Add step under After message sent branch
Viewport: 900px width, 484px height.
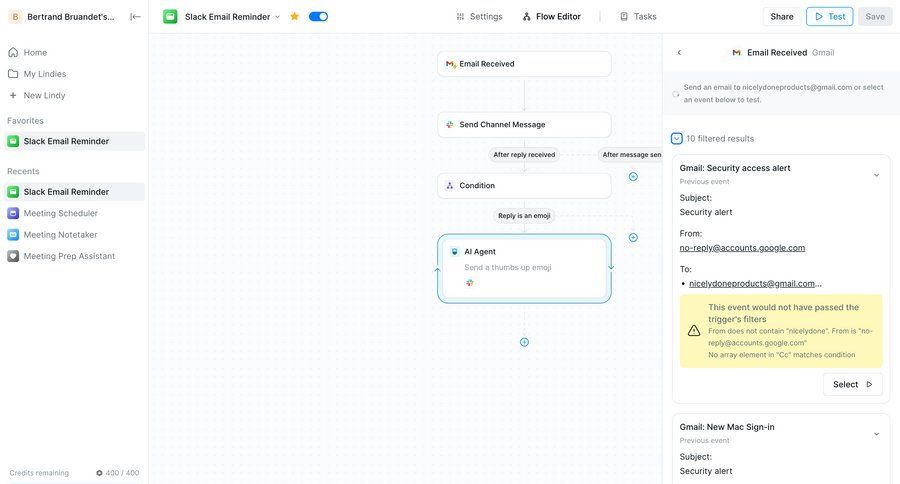coord(633,177)
